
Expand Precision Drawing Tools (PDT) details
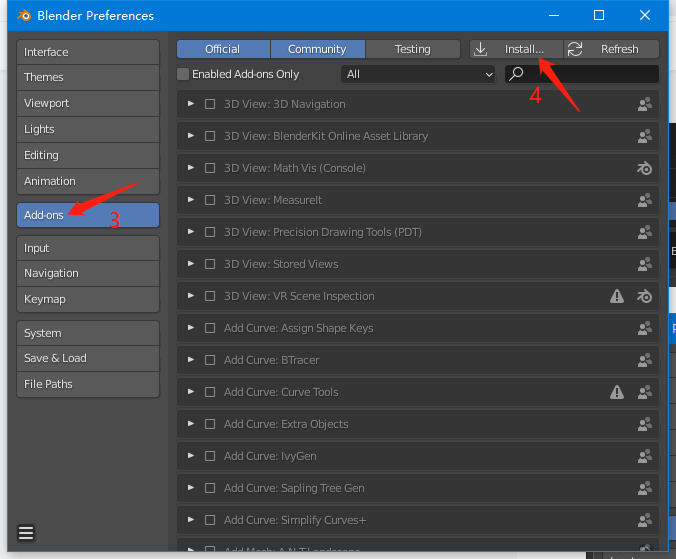191,232
